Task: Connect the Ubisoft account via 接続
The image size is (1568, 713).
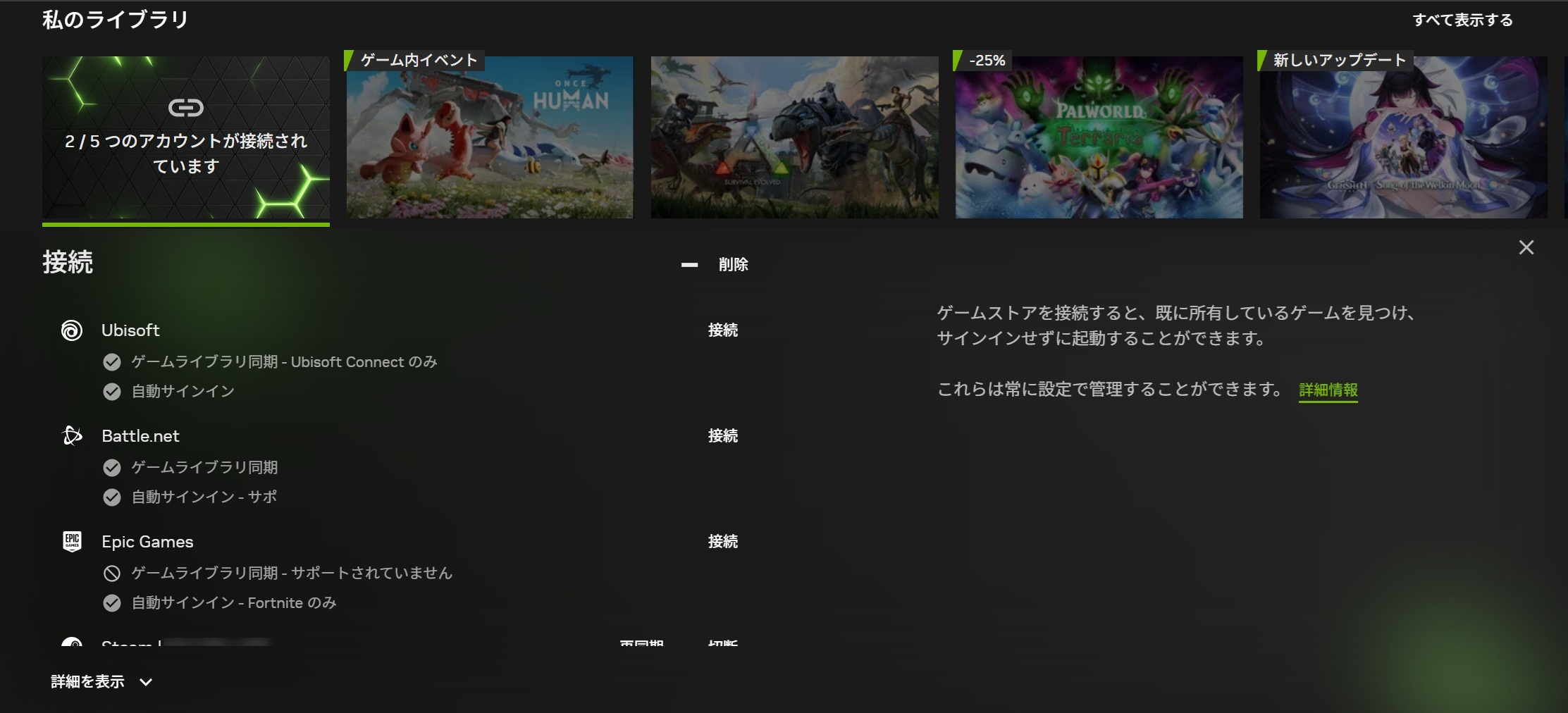Action: tap(722, 330)
